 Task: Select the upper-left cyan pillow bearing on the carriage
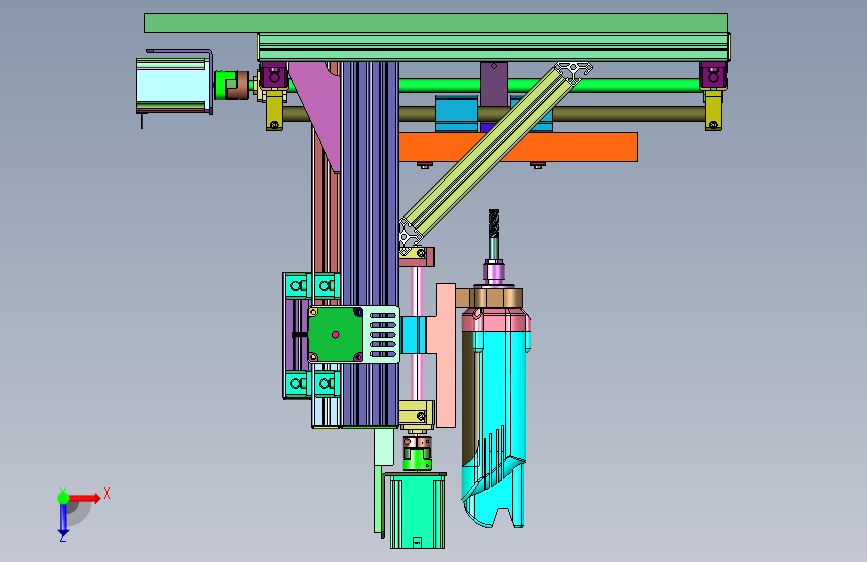[297, 286]
